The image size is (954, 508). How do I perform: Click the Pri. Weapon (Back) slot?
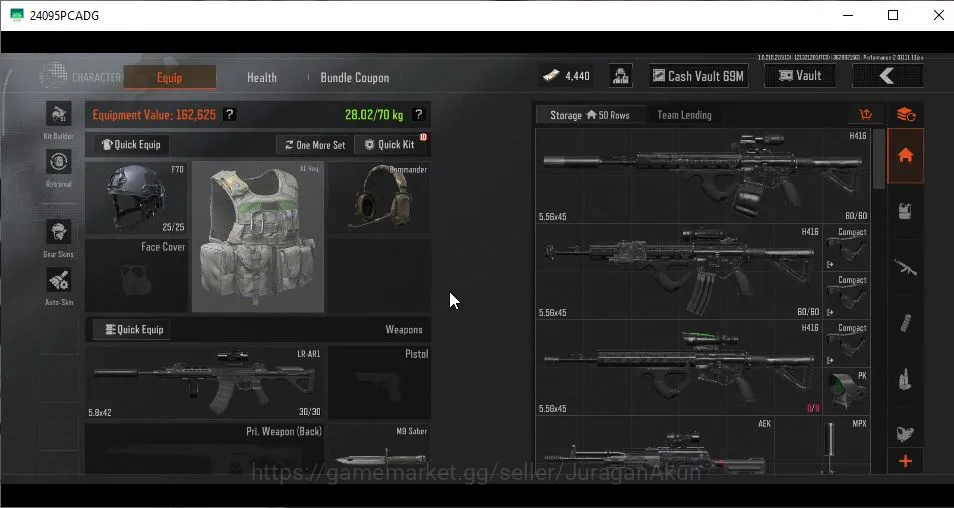pyautogui.click(x=204, y=449)
